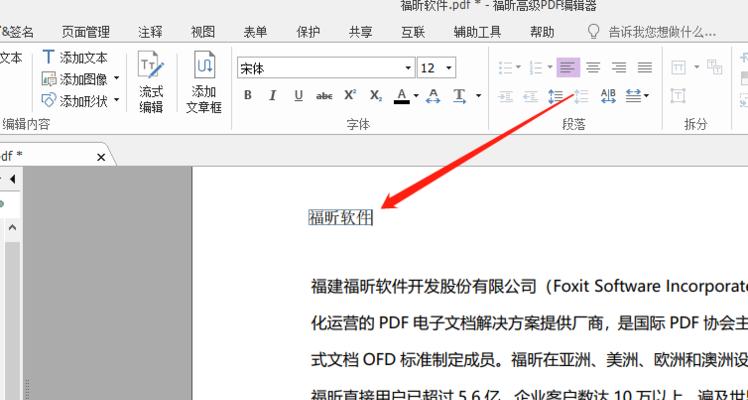Apply the current font color

pyautogui.click(x=402, y=96)
